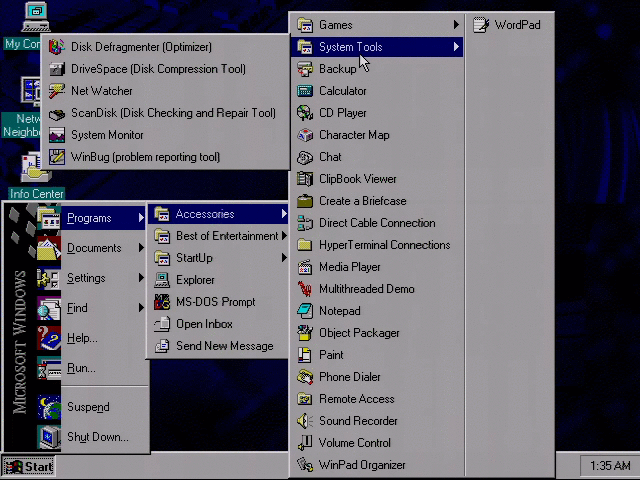Click the Multithreaded Demo icon

305,289
